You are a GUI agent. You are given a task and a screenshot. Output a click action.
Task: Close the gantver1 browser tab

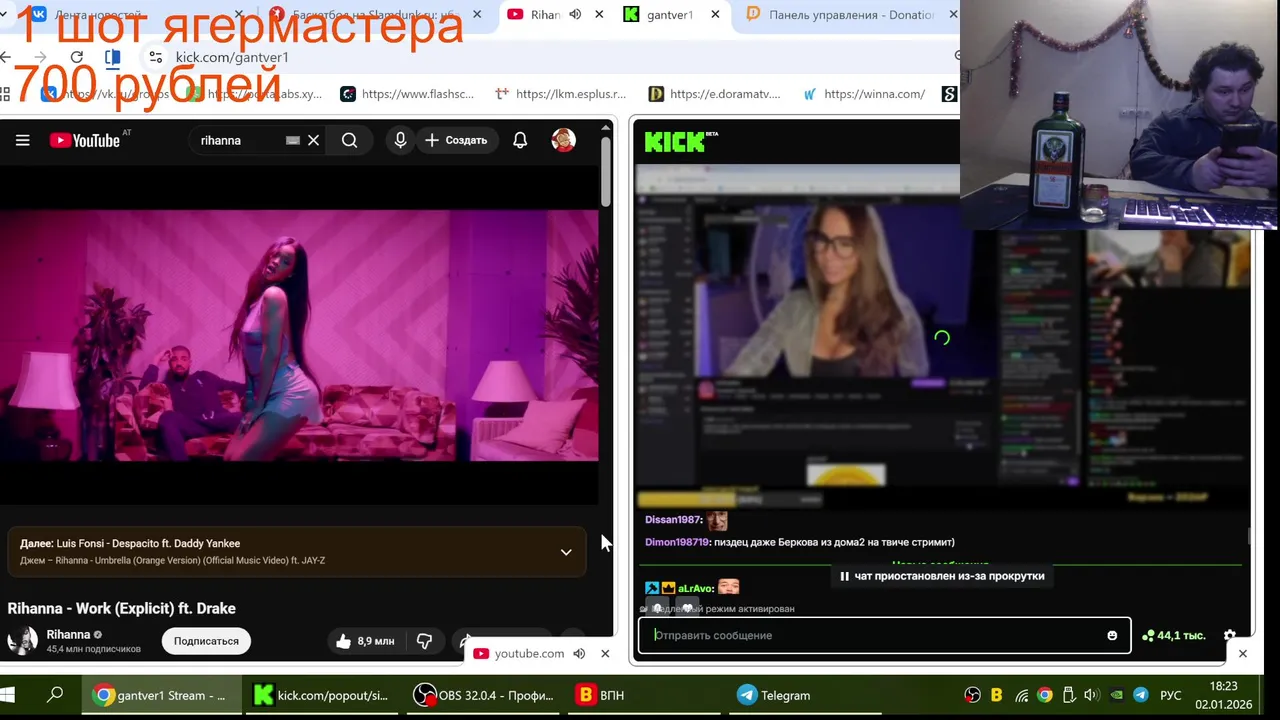click(715, 15)
